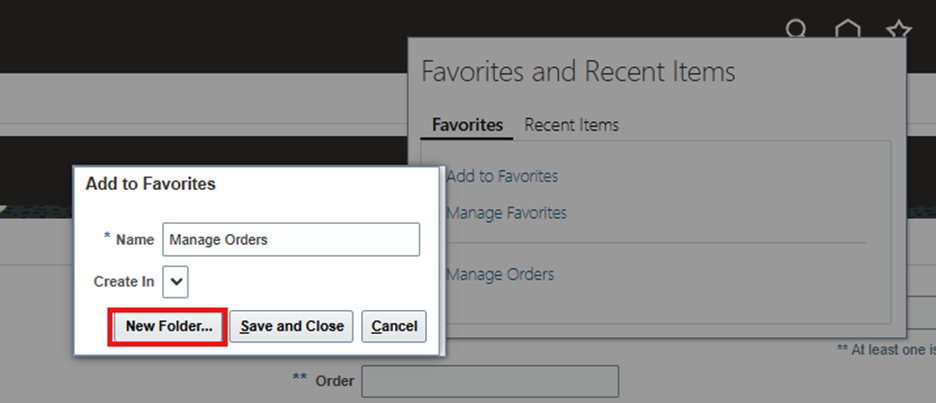936x403 pixels.
Task: Click the Add to Favorites dialog title
Action: click(150, 184)
